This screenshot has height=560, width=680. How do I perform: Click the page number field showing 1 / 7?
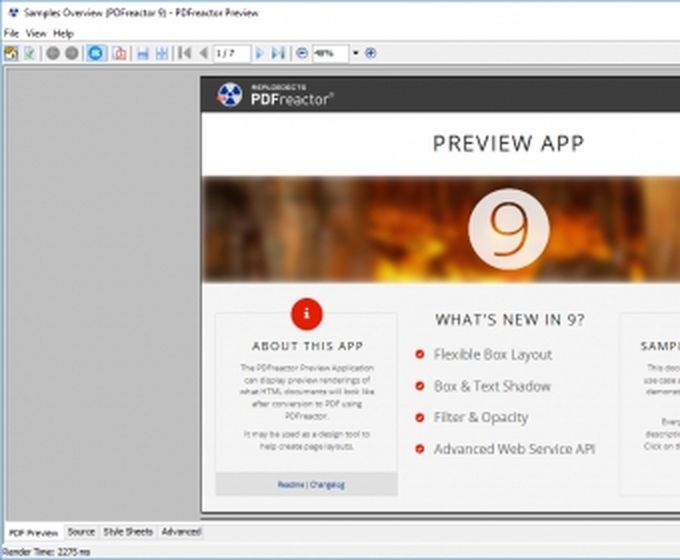tap(231, 53)
